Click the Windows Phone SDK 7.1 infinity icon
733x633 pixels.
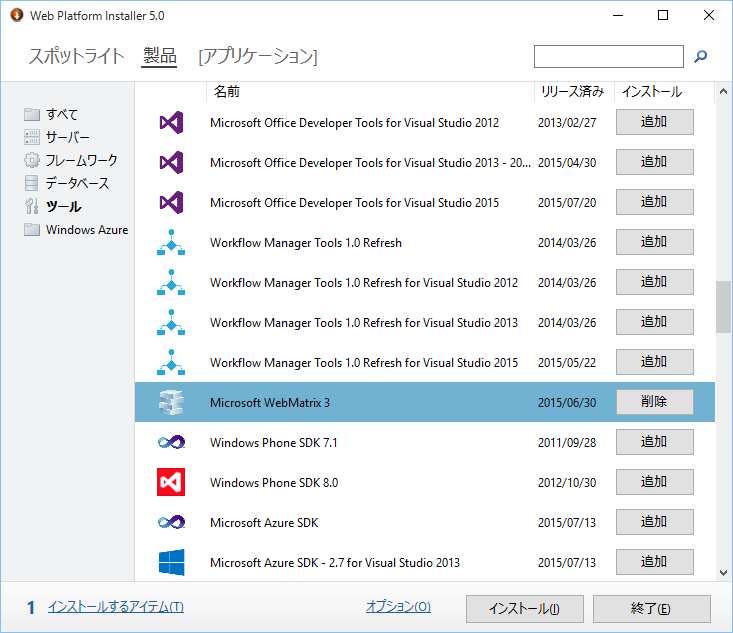(x=171, y=442)
